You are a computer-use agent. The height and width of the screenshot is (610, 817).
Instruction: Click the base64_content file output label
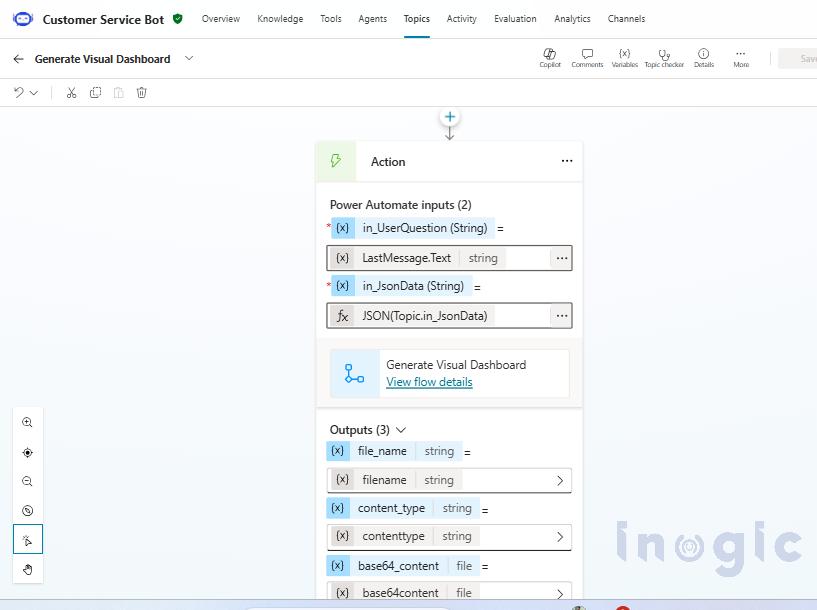coord(403,566)
